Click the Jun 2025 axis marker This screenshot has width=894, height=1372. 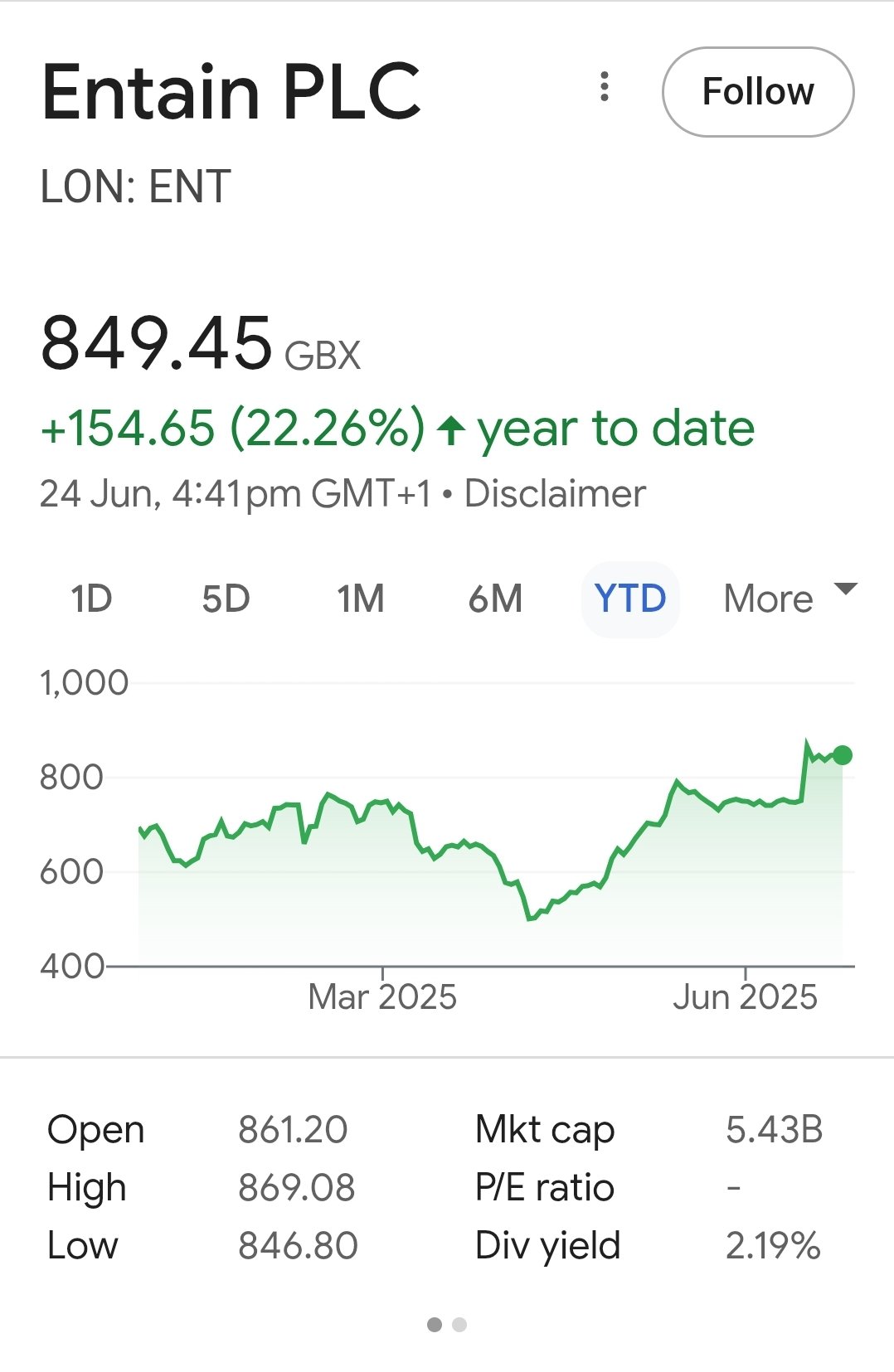(x=745, y=996)
